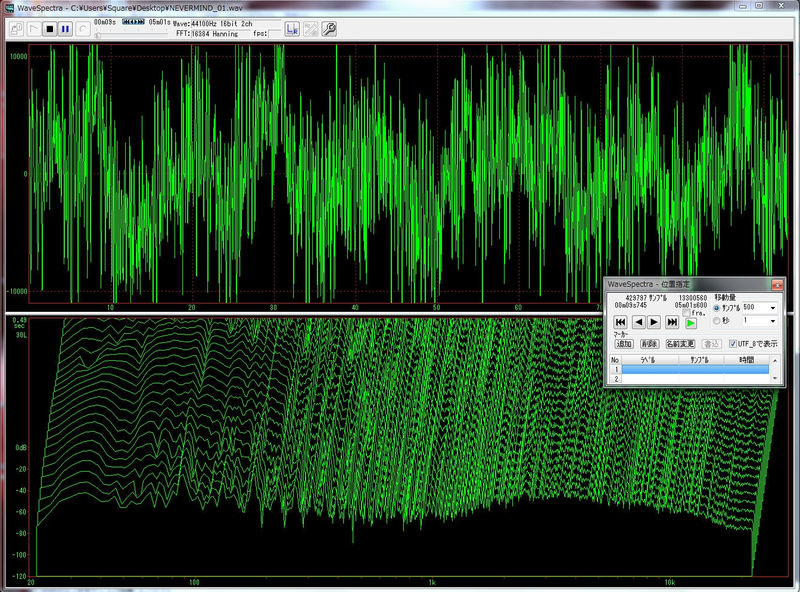The width and height of the screenshot is (800, 592).
Task: Click the 名前変更 rename marker button
Action: pos(679,344)
